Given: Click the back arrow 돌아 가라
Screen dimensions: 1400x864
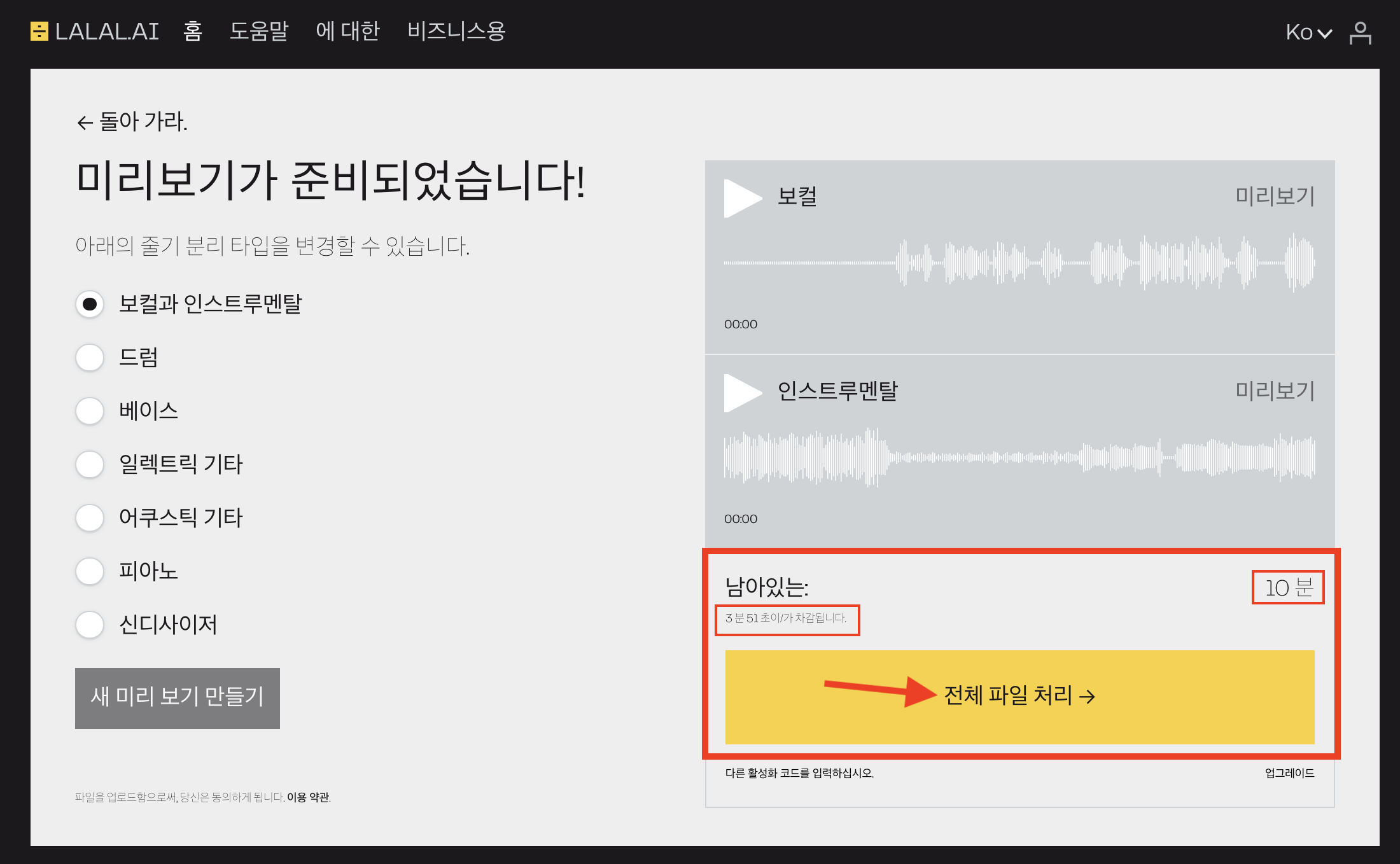Looking at the screenshot, I should [132, 122].
